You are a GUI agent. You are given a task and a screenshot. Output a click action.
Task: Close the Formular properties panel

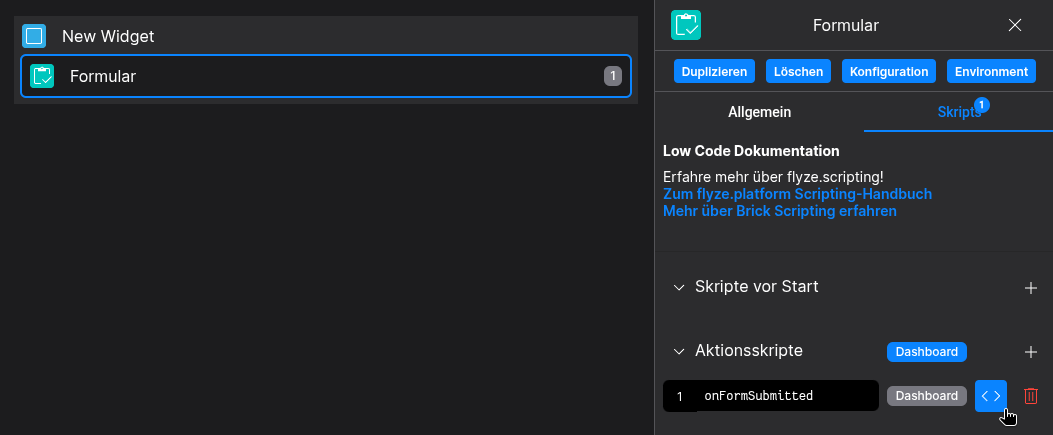coord(1015,25)
